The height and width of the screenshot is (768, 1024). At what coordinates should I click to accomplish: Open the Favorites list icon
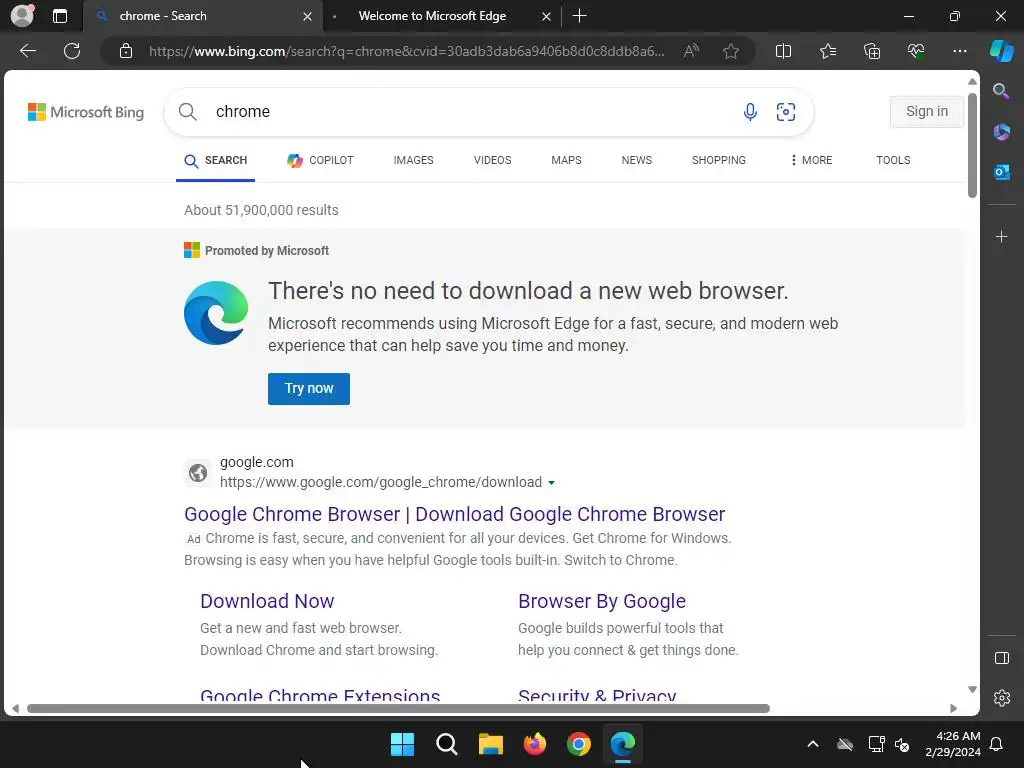pyautogui.click(x=827, y=51)
